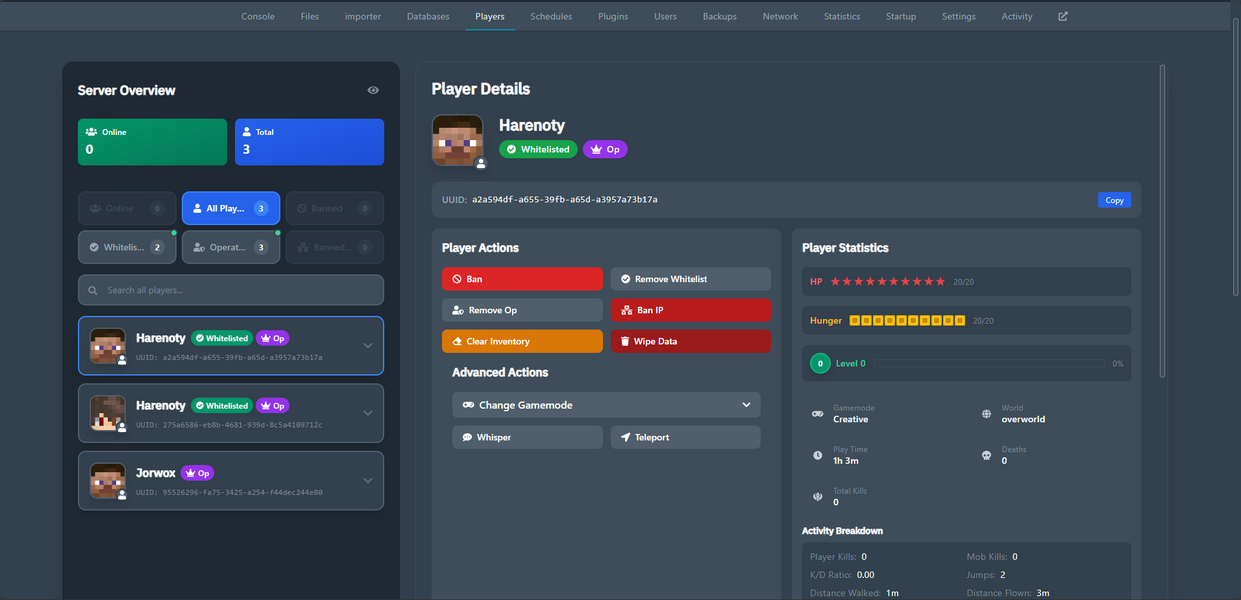
Task: Click the Ban IP action with flame icon
Action: coord(690,310)
